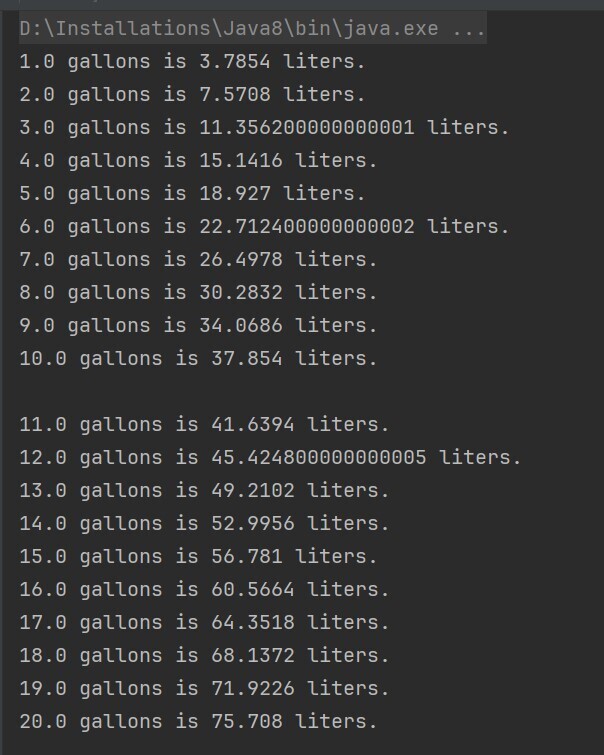Click the java.exe command path line
This screenshot has height=755, width=604.
tap(252, 28)
